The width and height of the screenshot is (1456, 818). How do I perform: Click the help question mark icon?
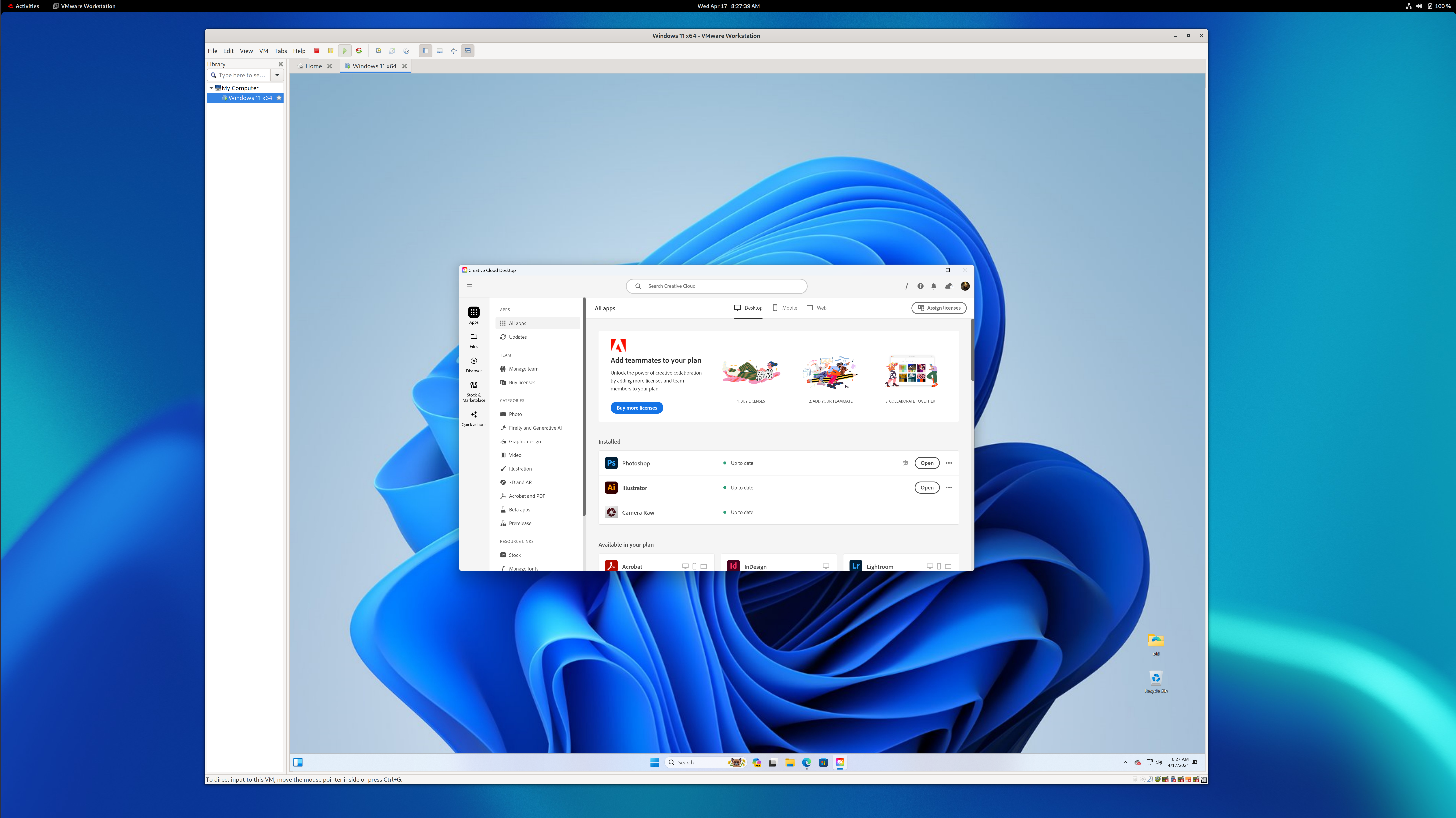click(x=920, y=286)
